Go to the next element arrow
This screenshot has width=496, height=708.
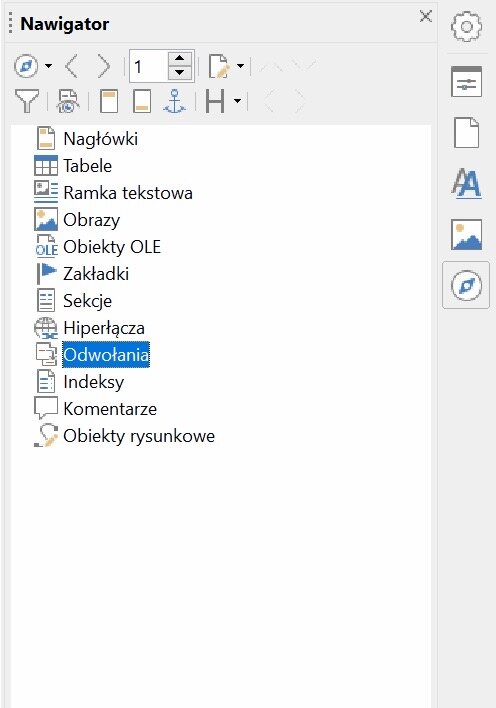pyautogui.click(x=104, y=67)
